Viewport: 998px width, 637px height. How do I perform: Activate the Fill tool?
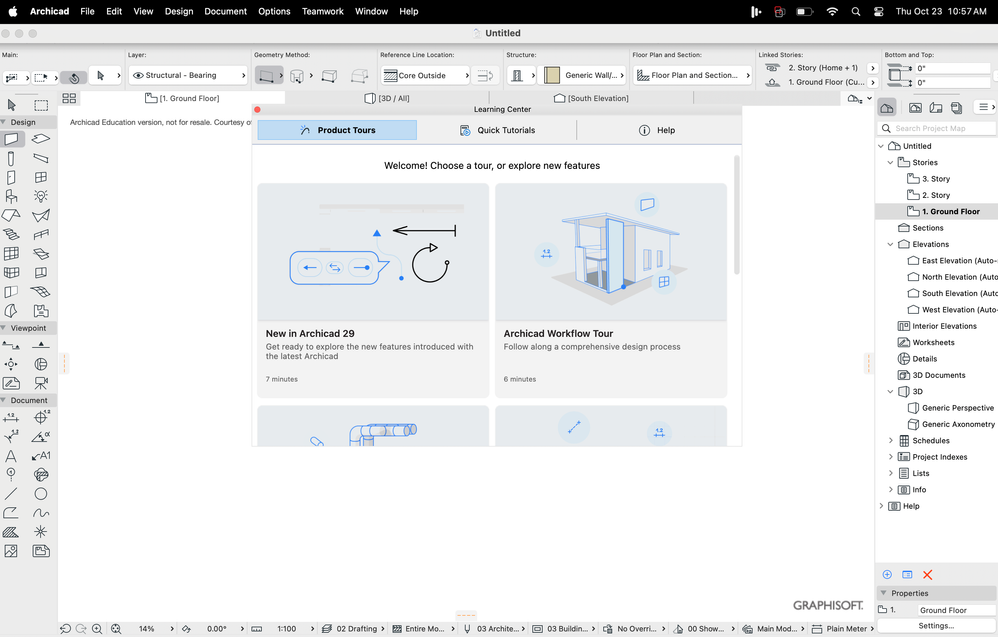[11, 532]
